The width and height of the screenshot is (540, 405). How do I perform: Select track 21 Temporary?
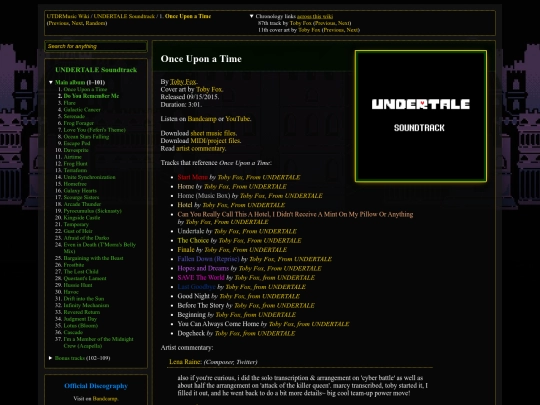[x=76, y=225]
